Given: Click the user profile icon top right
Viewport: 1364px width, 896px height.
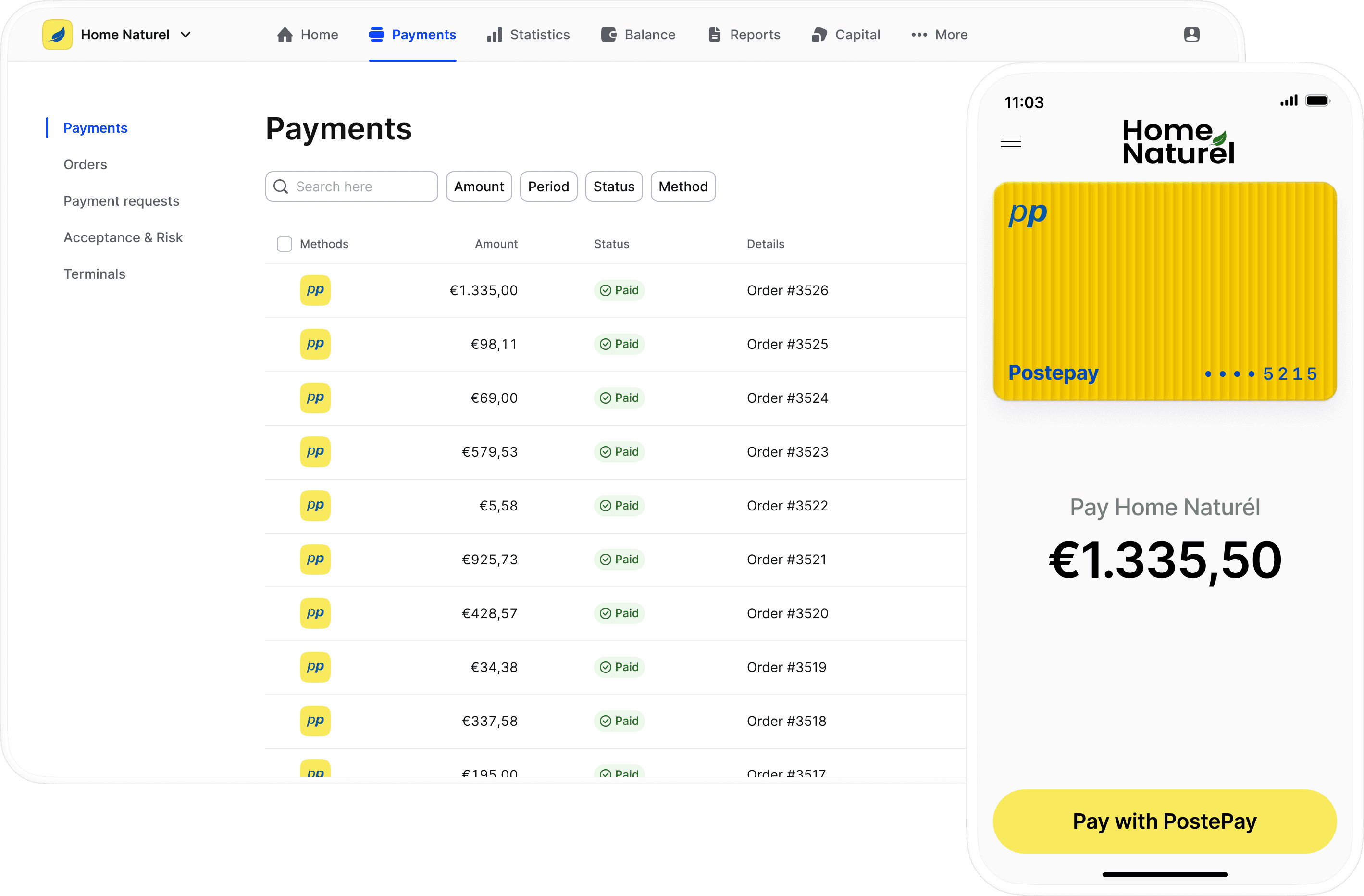Looking at the screenshot, I should (1192, 35).
